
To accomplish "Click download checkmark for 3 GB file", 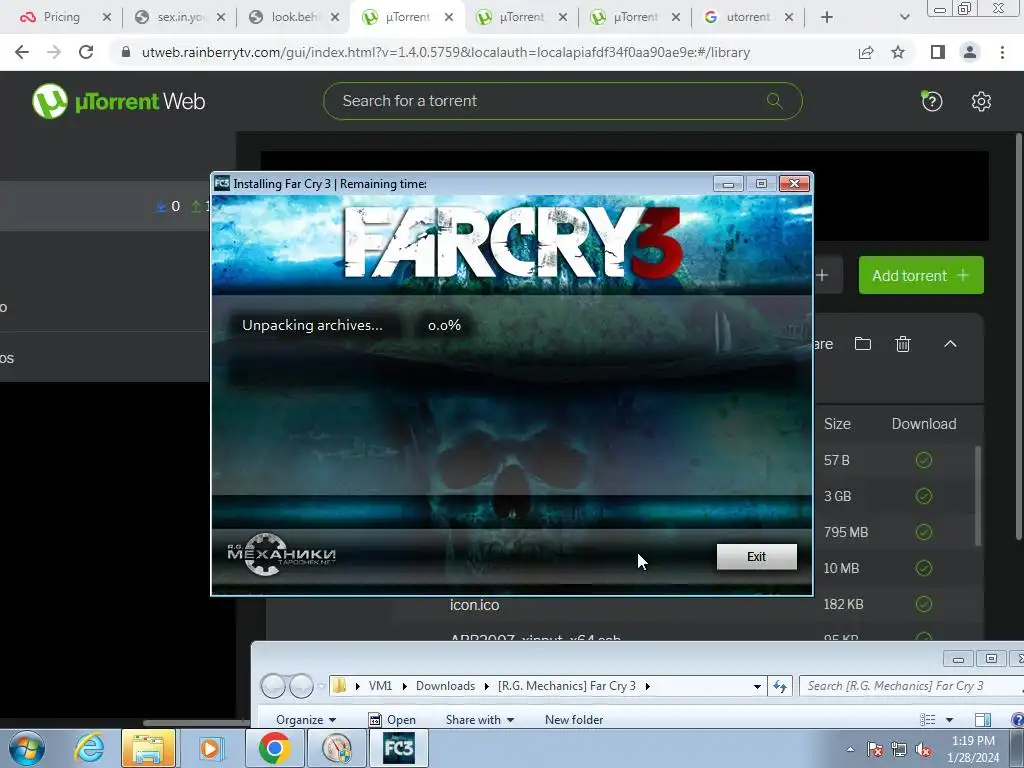I will click(x=923, y=496).
